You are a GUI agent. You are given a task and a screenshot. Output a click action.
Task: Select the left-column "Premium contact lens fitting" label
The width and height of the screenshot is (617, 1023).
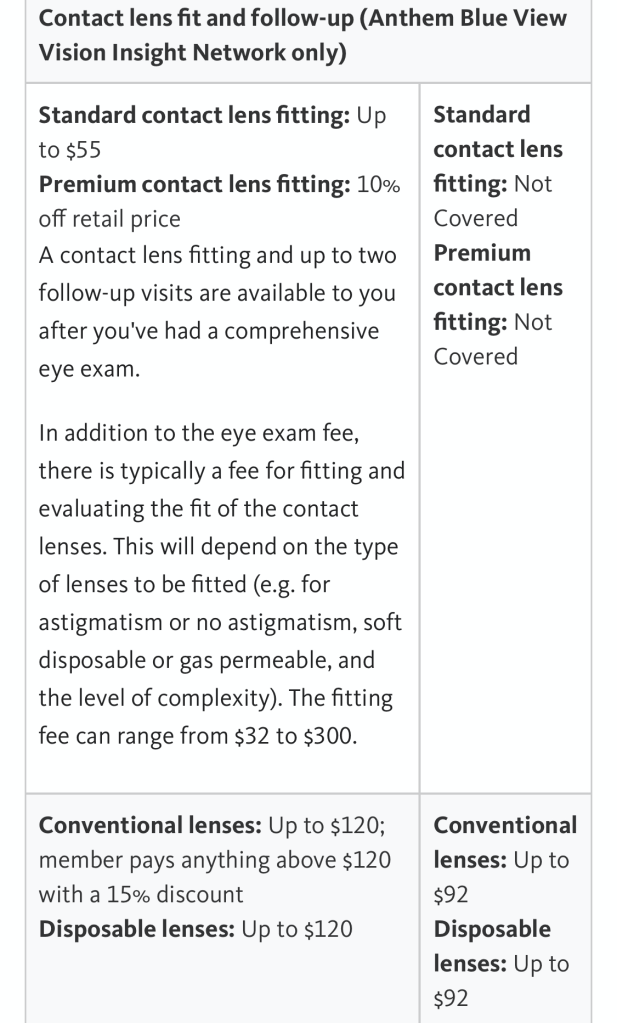coord(193,184)
